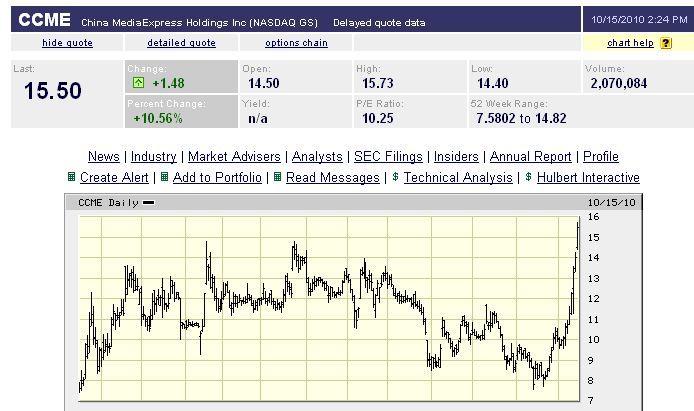Click the P/E ratio value 10.25

tap(378, 119)
